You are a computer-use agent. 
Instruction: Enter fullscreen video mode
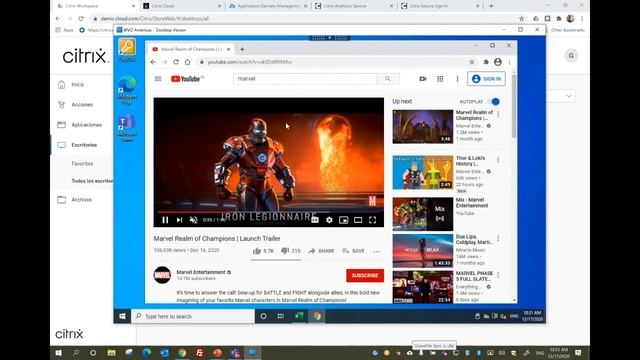[x=372, y=220]
